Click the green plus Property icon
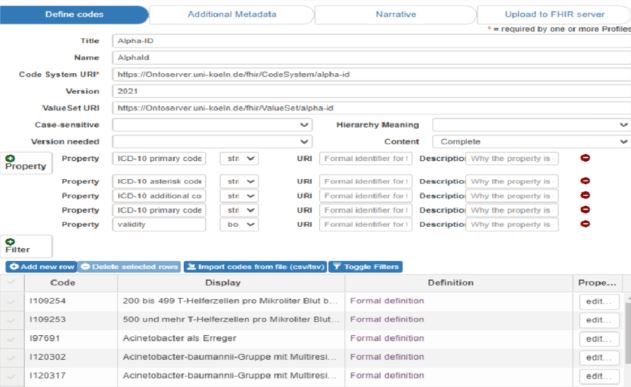The height and width of the screenshot is (387, 631). click(10, 159)
